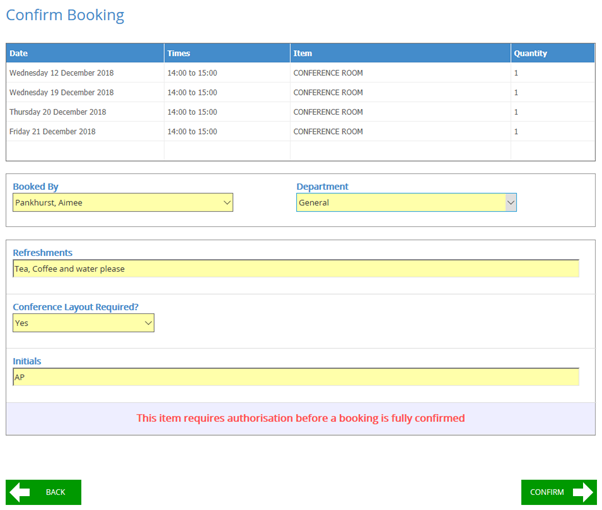Open the Department dropdown showing General
The width and height of the screenshot is (602, 510).
click(406, 202)
